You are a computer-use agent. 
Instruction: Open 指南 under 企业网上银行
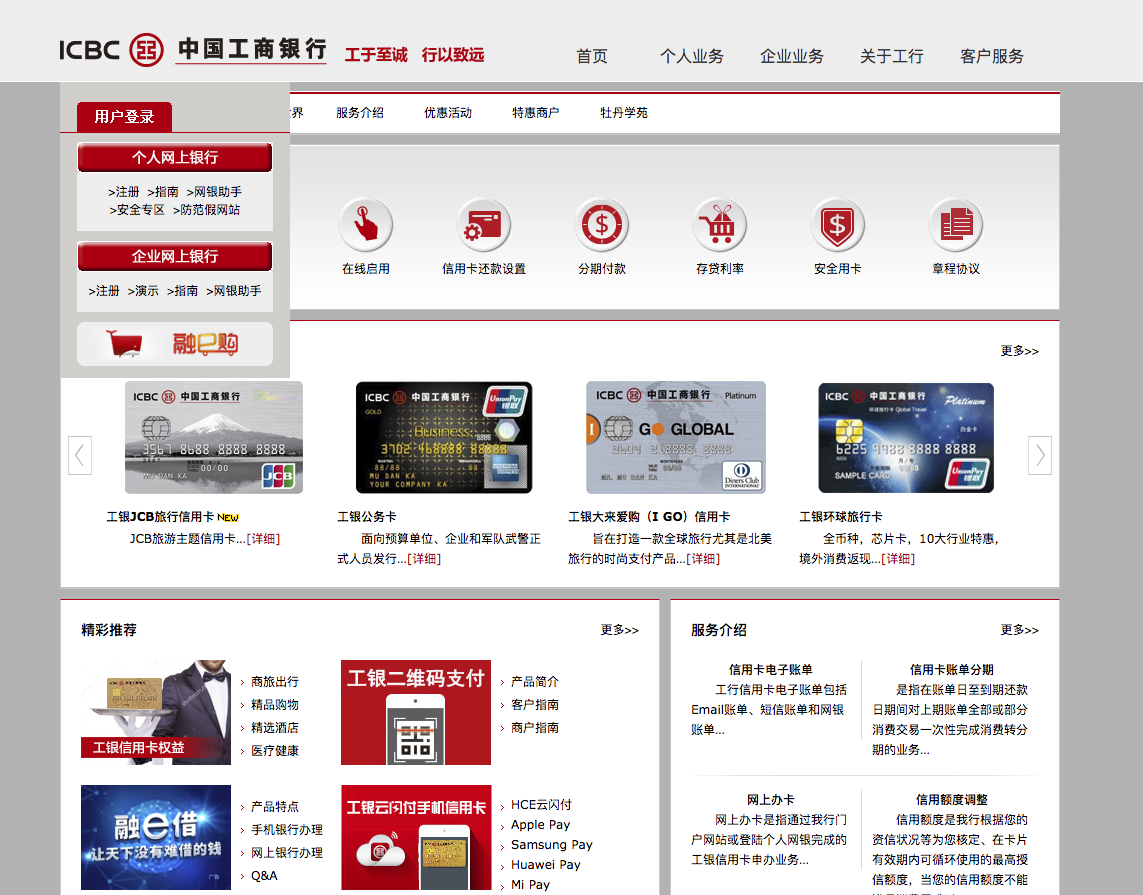182,291
